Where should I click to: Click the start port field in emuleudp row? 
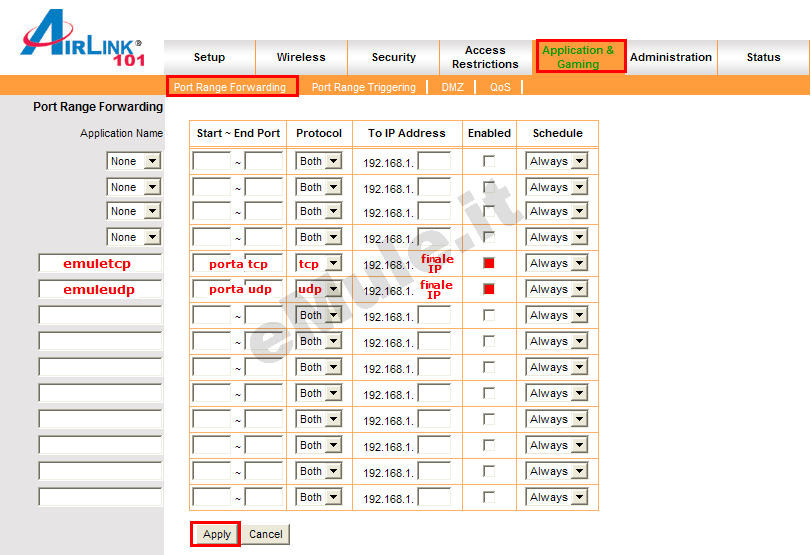tap(211, 289)
